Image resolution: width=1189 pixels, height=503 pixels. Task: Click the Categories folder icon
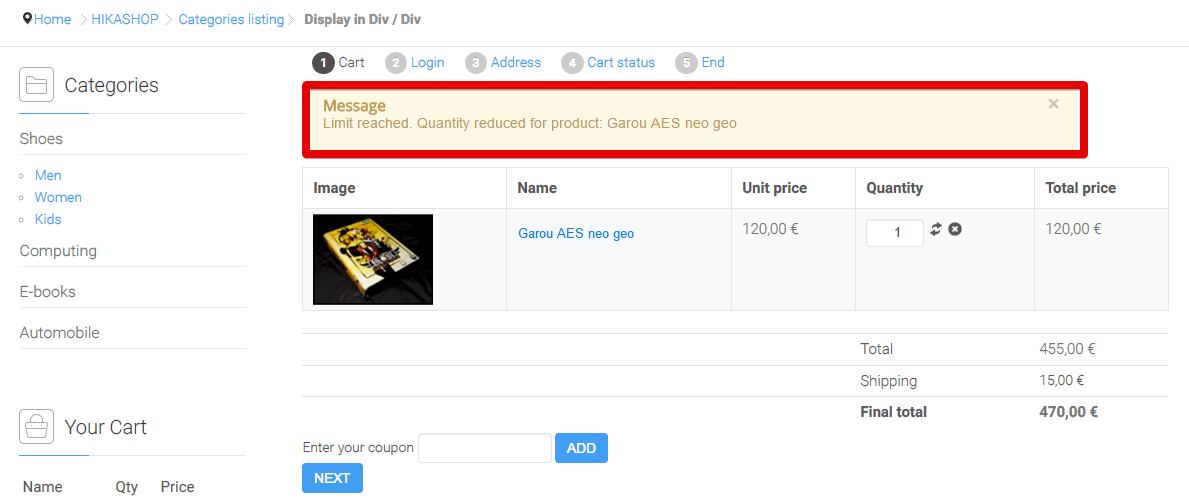click(36, 84)
